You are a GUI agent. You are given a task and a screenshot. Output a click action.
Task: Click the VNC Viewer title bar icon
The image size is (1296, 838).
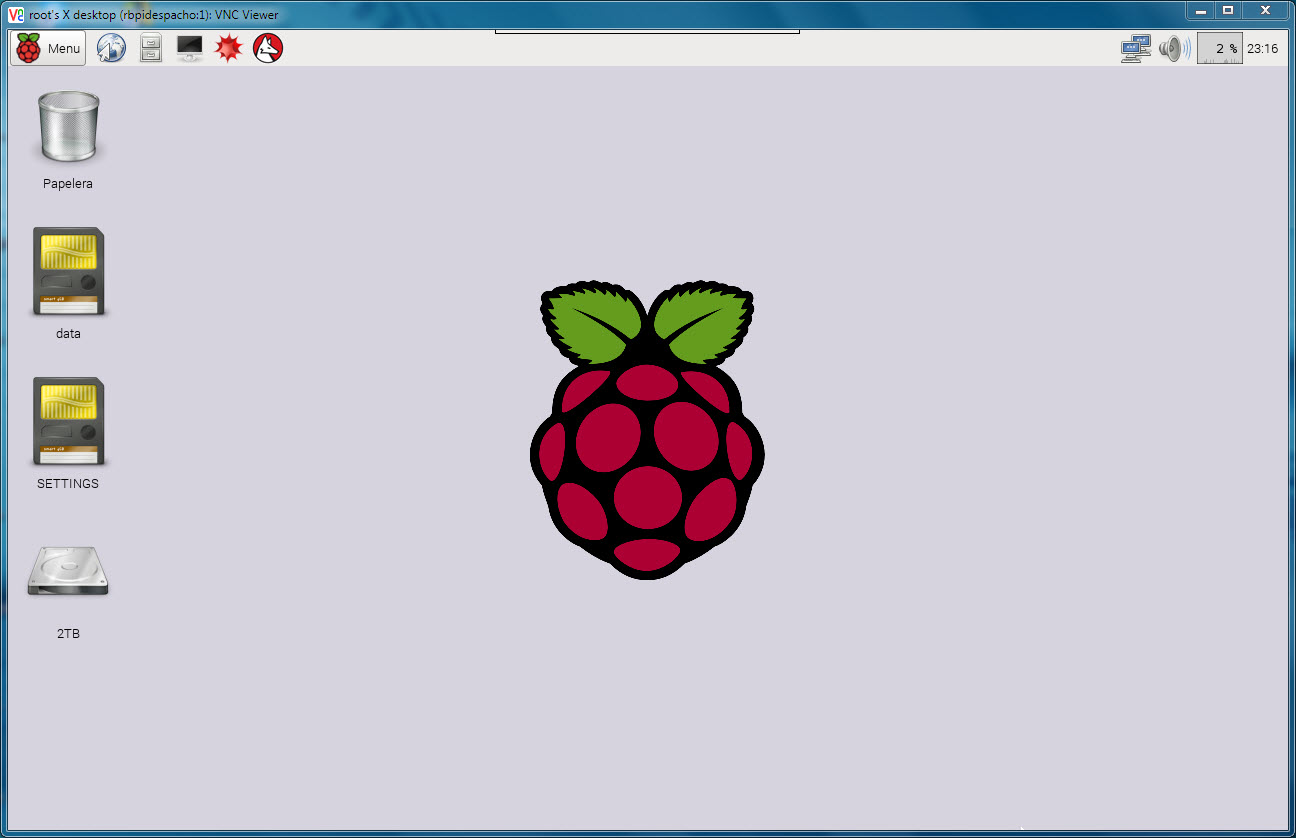click(16, 14)
